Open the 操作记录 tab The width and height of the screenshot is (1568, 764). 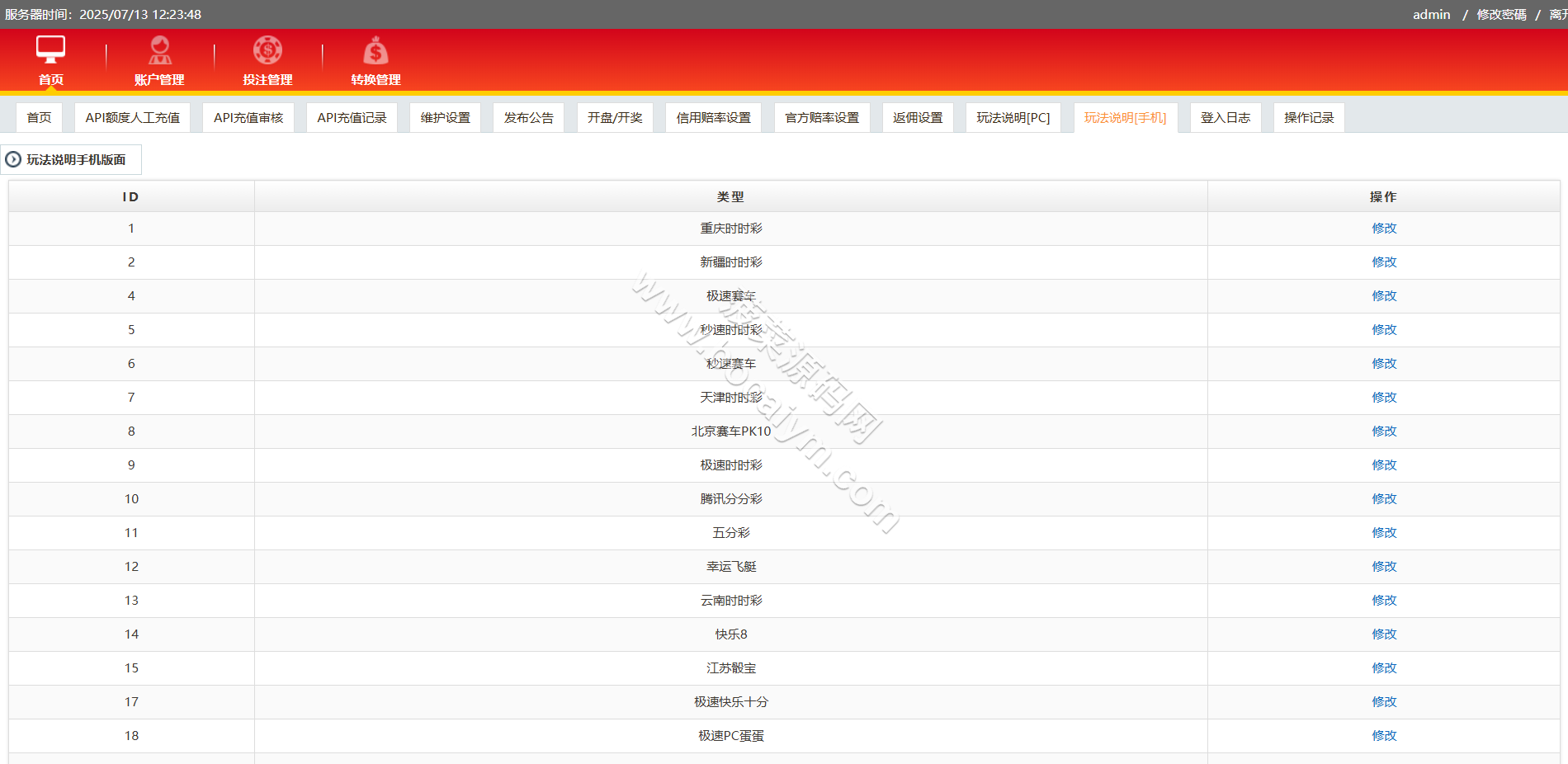(x=1309, y=118)
